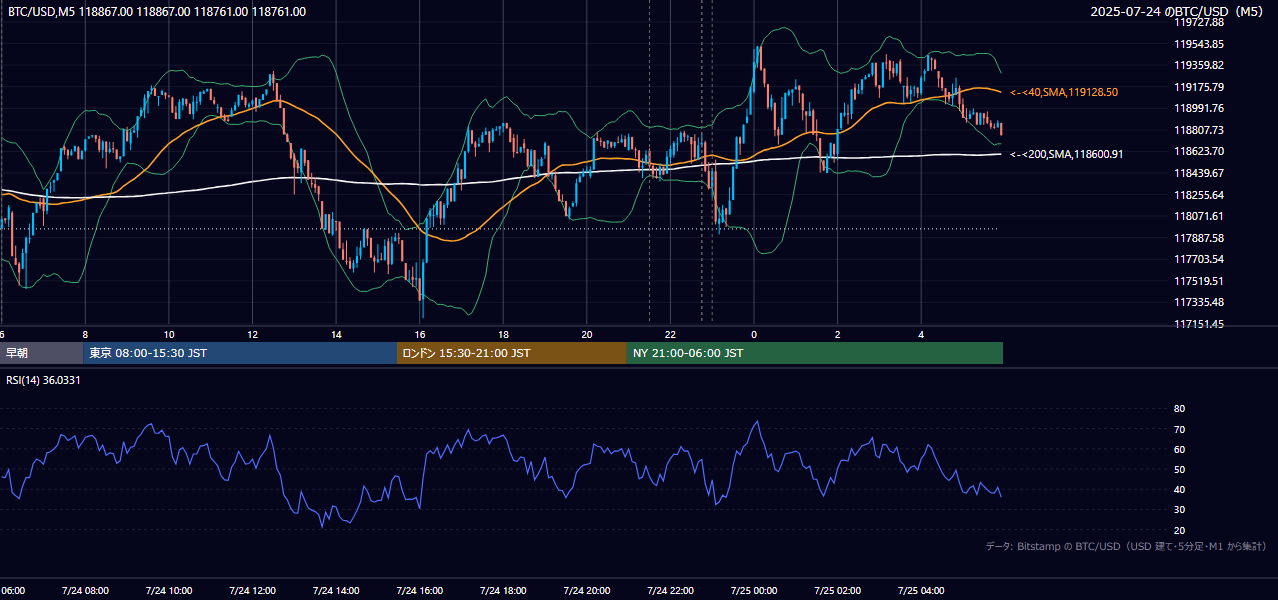Click the 200 SMA label reading 118600.91
Viewport: 1278px width, 600px height.
(1067, 154)
